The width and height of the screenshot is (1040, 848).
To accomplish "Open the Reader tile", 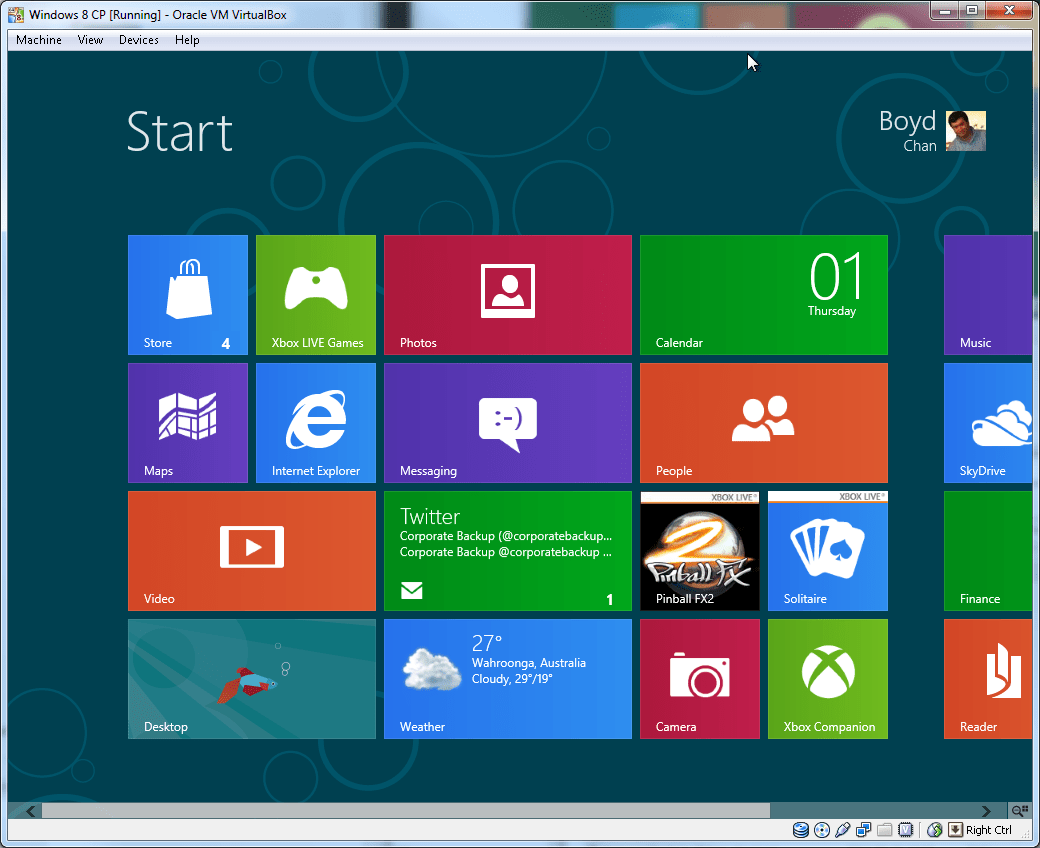I will [x=988, y=679].
